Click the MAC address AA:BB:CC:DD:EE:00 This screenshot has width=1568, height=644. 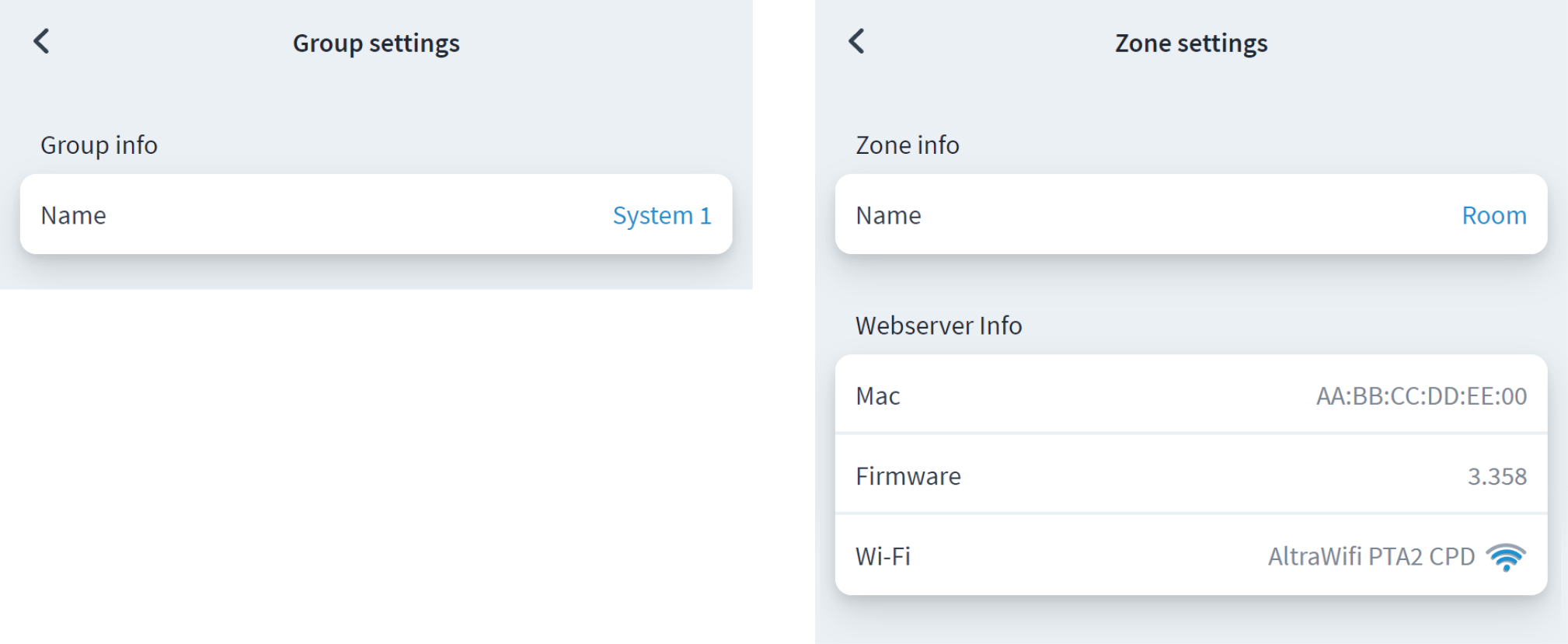(1420, 397)
